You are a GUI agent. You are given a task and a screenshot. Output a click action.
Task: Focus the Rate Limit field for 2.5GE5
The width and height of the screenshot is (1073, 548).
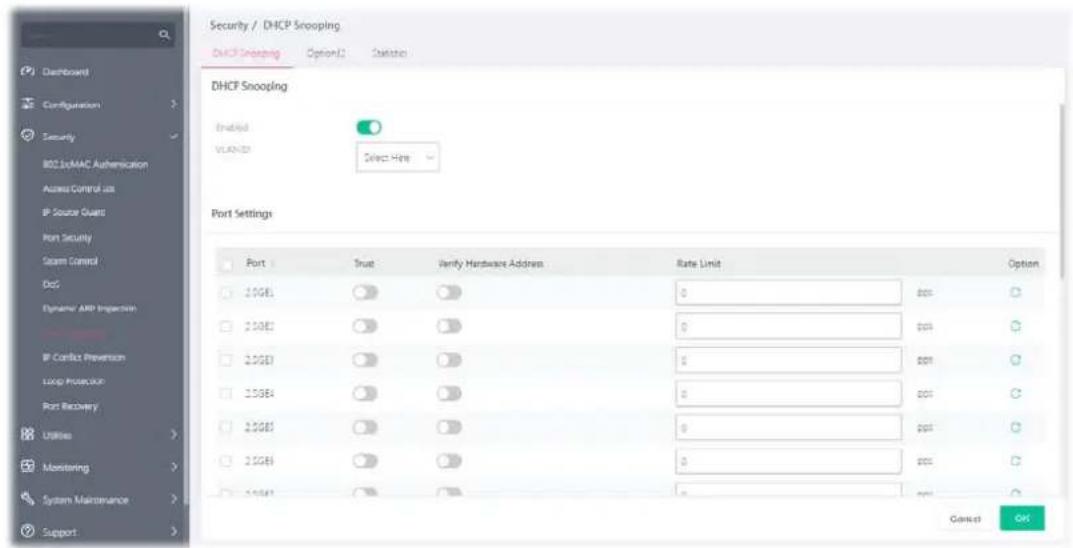[788, 428]
